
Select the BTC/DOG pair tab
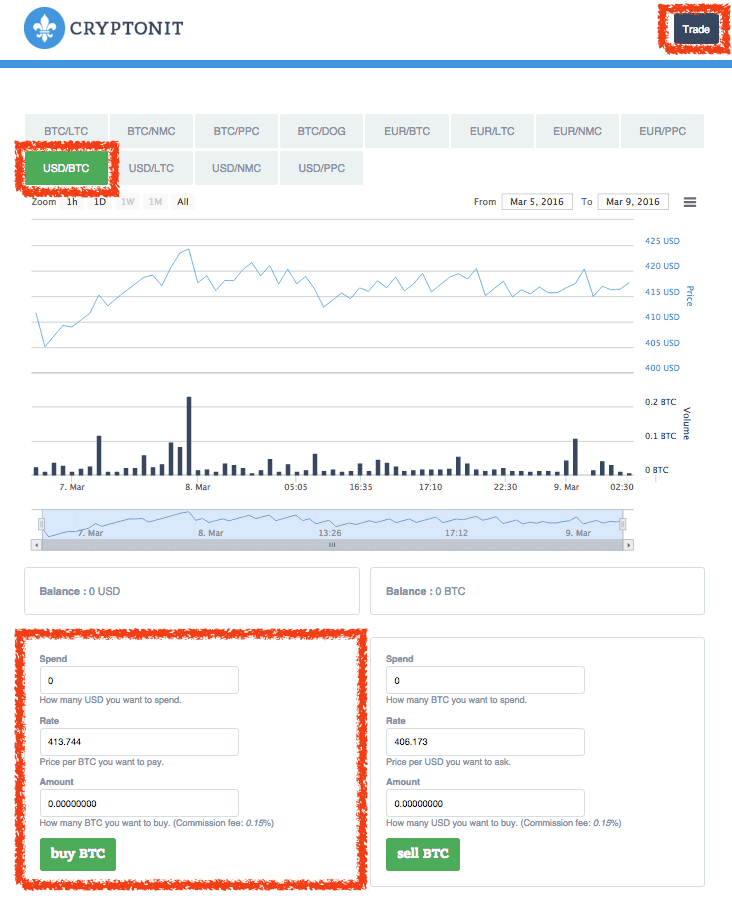[x=322, y=131]
